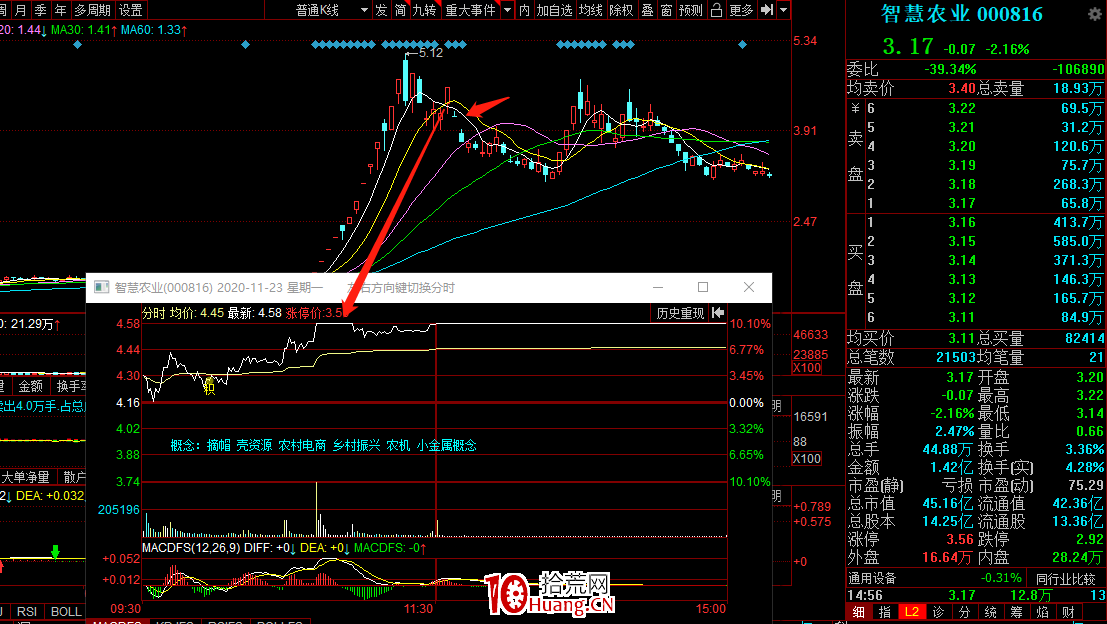
Task: Open the 小金属概念 concept link
Action: click(447, 445)
